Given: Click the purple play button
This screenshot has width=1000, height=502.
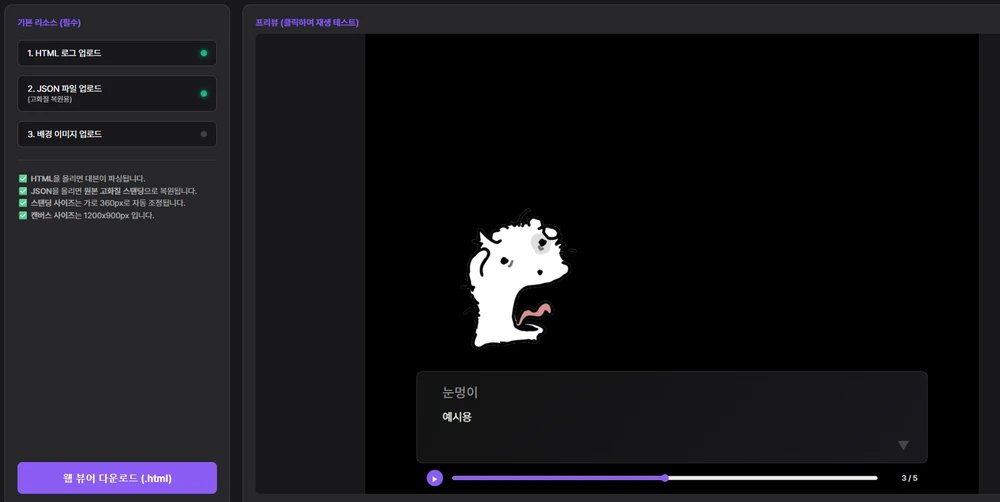Looking at the screenshot, I should coord(434,478).
